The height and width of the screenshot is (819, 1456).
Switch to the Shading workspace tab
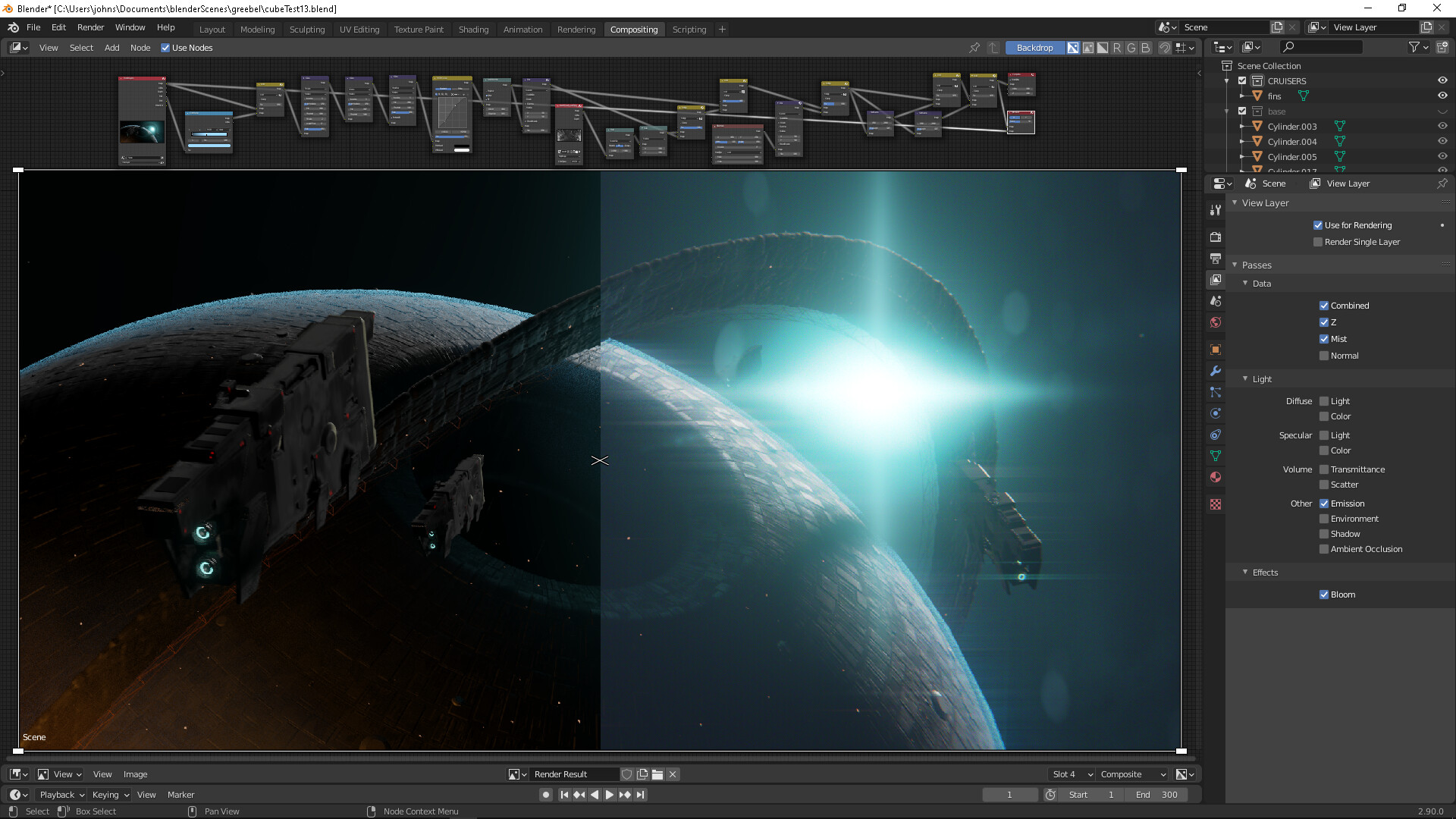click(473, 30)
